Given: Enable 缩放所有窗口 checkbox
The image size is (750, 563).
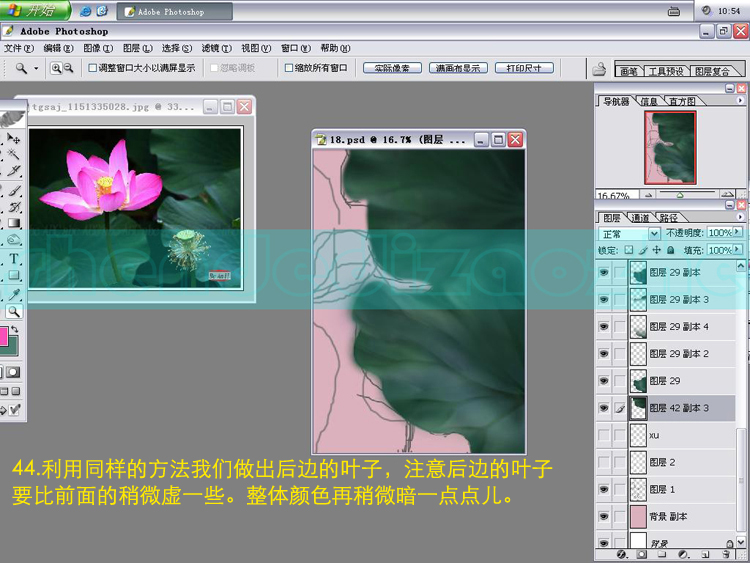Looking at the screenshot, I should 288,68.
